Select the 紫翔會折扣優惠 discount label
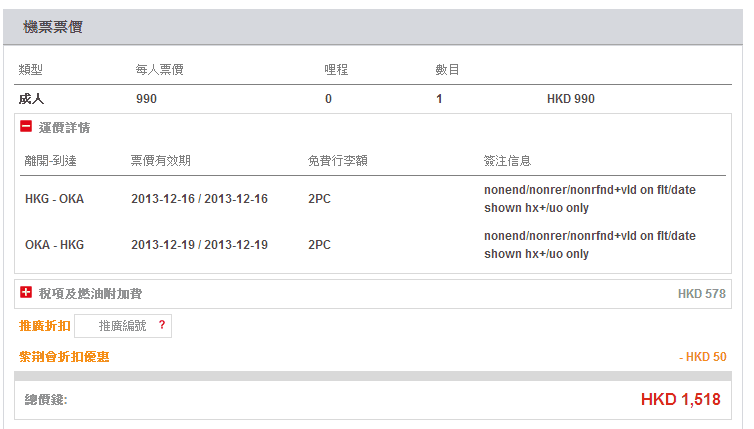 click(x=64, y=356)
